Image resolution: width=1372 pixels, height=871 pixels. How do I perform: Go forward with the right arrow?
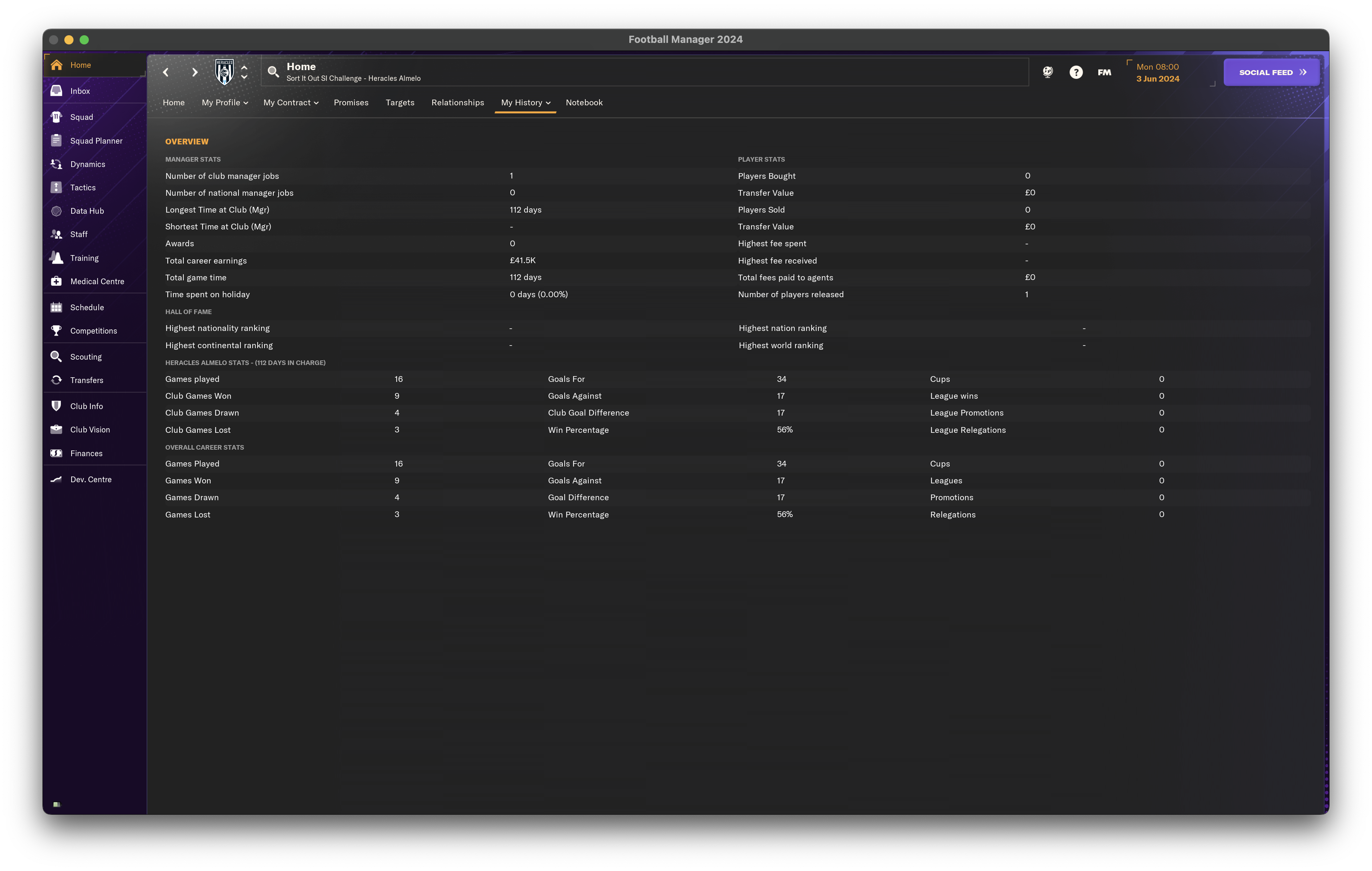tap(195, 72)
